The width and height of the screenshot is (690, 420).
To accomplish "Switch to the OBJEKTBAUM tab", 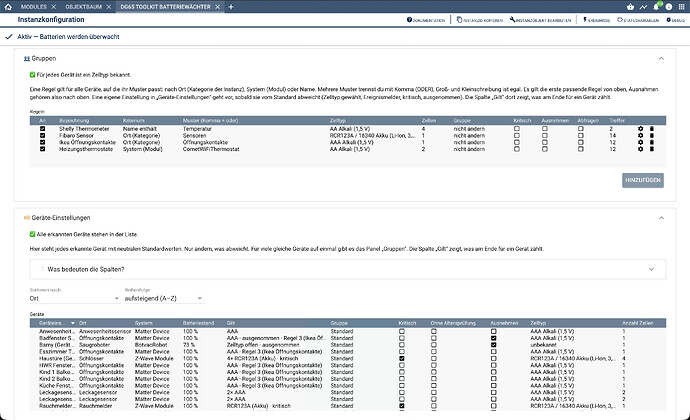I will [84, 7].
